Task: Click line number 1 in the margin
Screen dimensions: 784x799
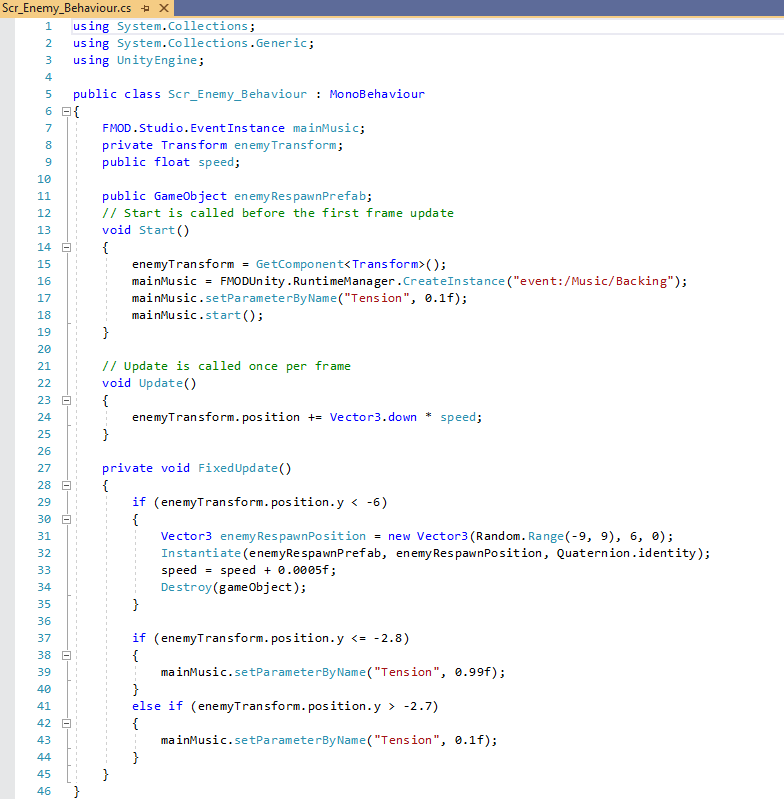Action: pos(47,26)
